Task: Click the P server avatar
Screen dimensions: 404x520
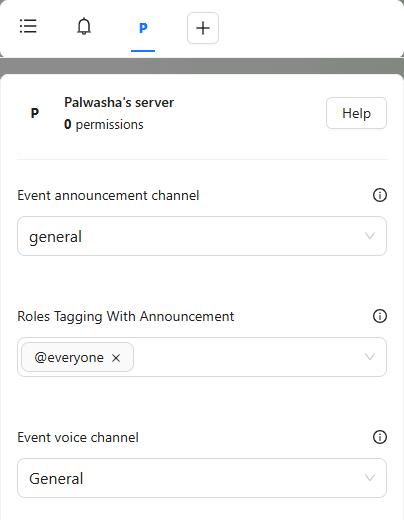Action: click(x=35, y=113)
